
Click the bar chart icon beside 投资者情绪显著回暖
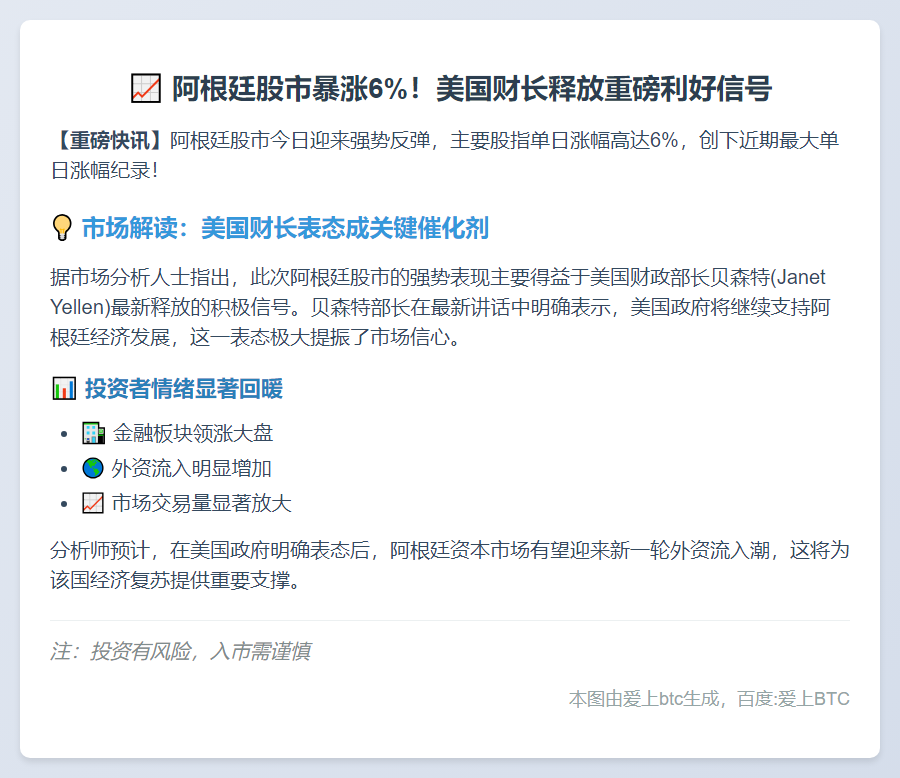[x=63, y=388]
